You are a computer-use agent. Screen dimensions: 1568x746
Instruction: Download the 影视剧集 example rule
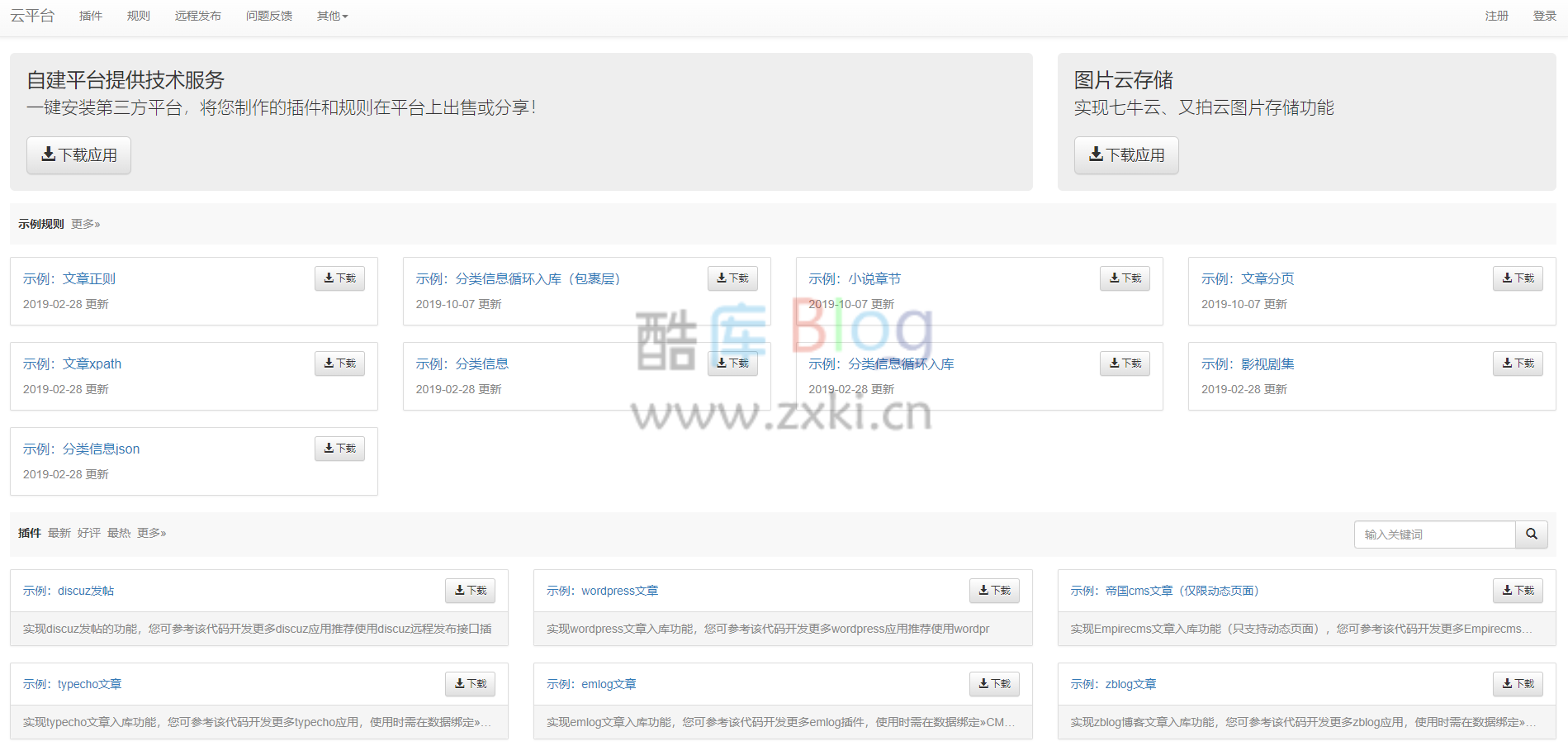click(1517, 363)
